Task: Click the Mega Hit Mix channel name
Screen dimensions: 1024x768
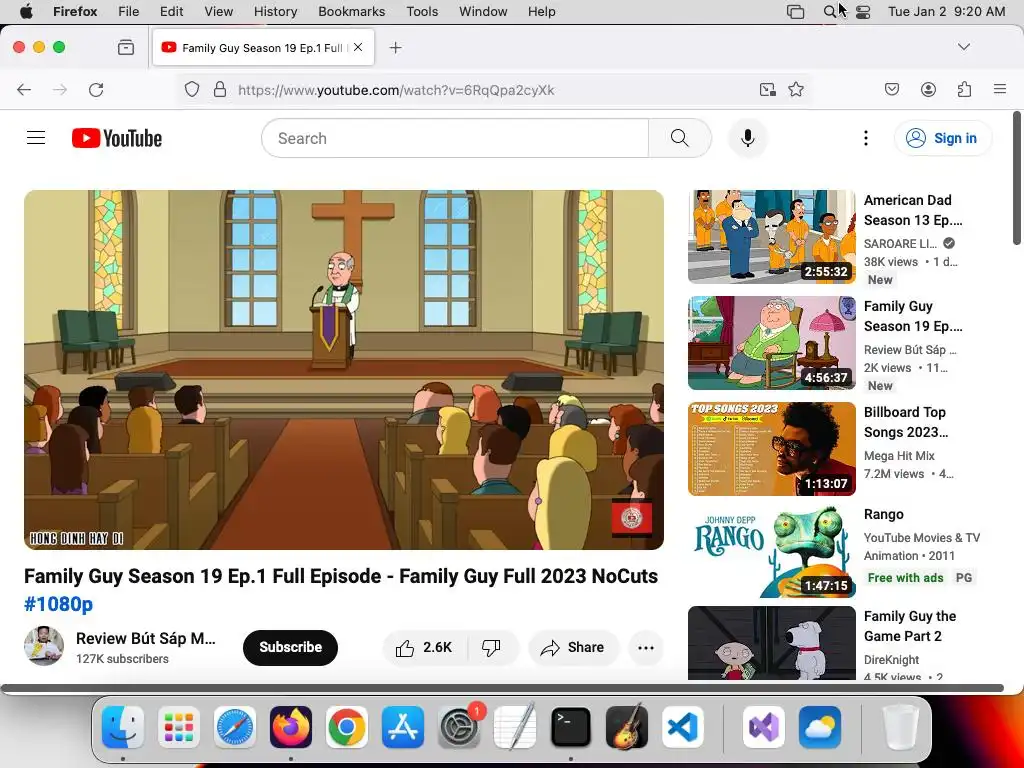Action: 899,455
